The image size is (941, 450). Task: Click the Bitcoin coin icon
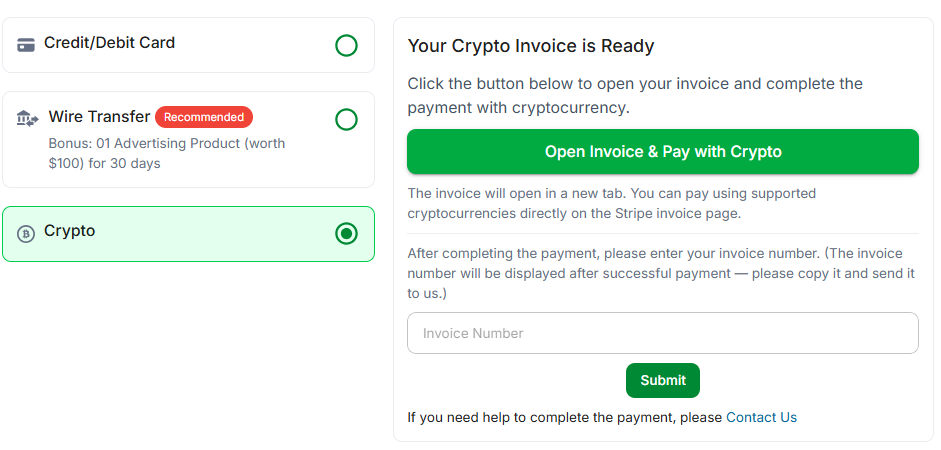[x=26, y=234]
